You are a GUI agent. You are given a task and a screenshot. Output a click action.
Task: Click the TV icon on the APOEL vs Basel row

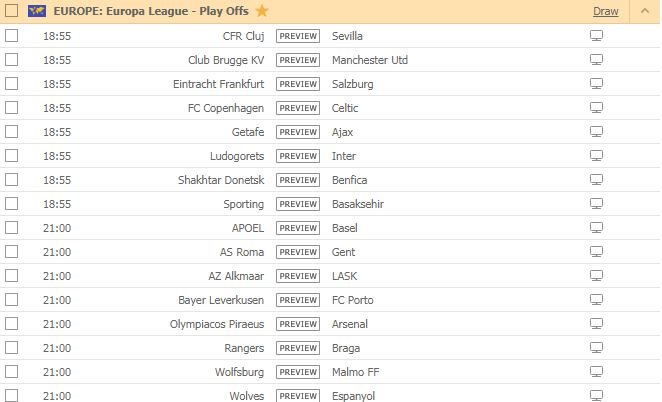point(596,228)
